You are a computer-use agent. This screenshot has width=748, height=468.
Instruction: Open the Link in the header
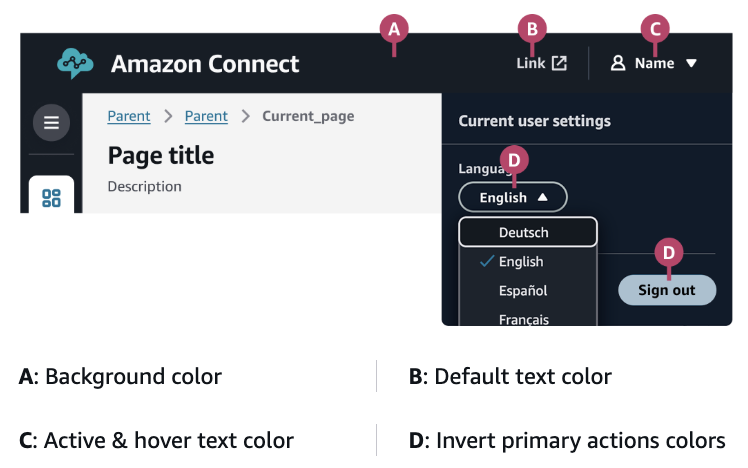pyautogui.click(x=531, y=63)
